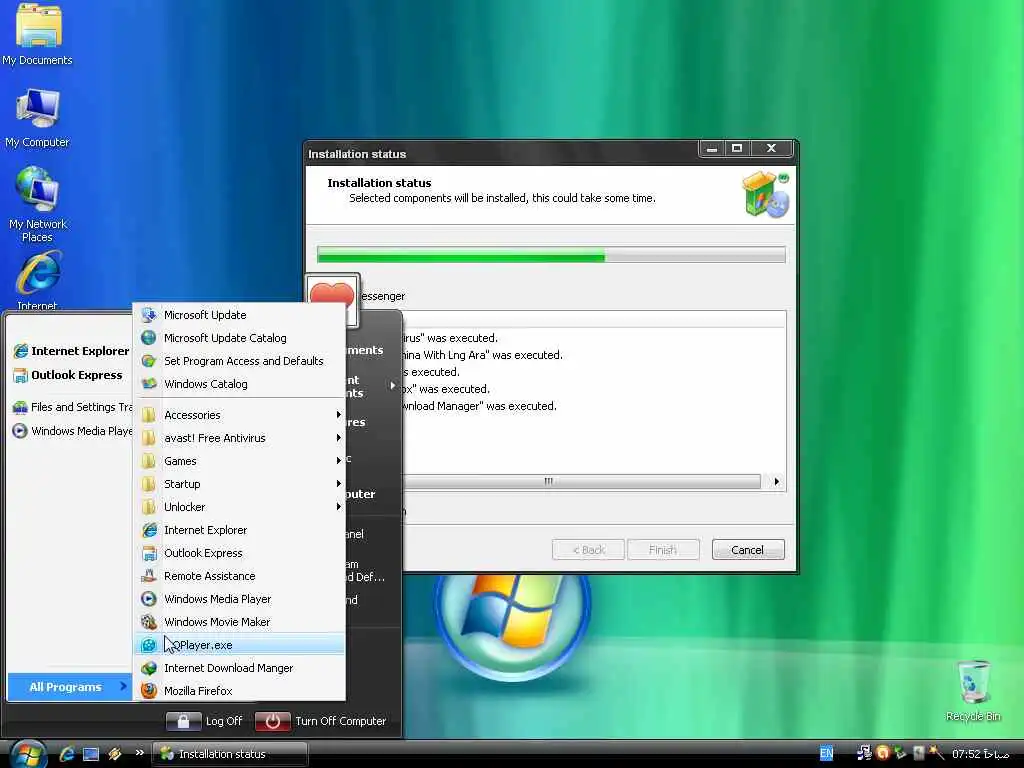The width and height of the screenshot is (1024, 768).
Task: Click the Unlocker folder icon
Action: [149, 507]
